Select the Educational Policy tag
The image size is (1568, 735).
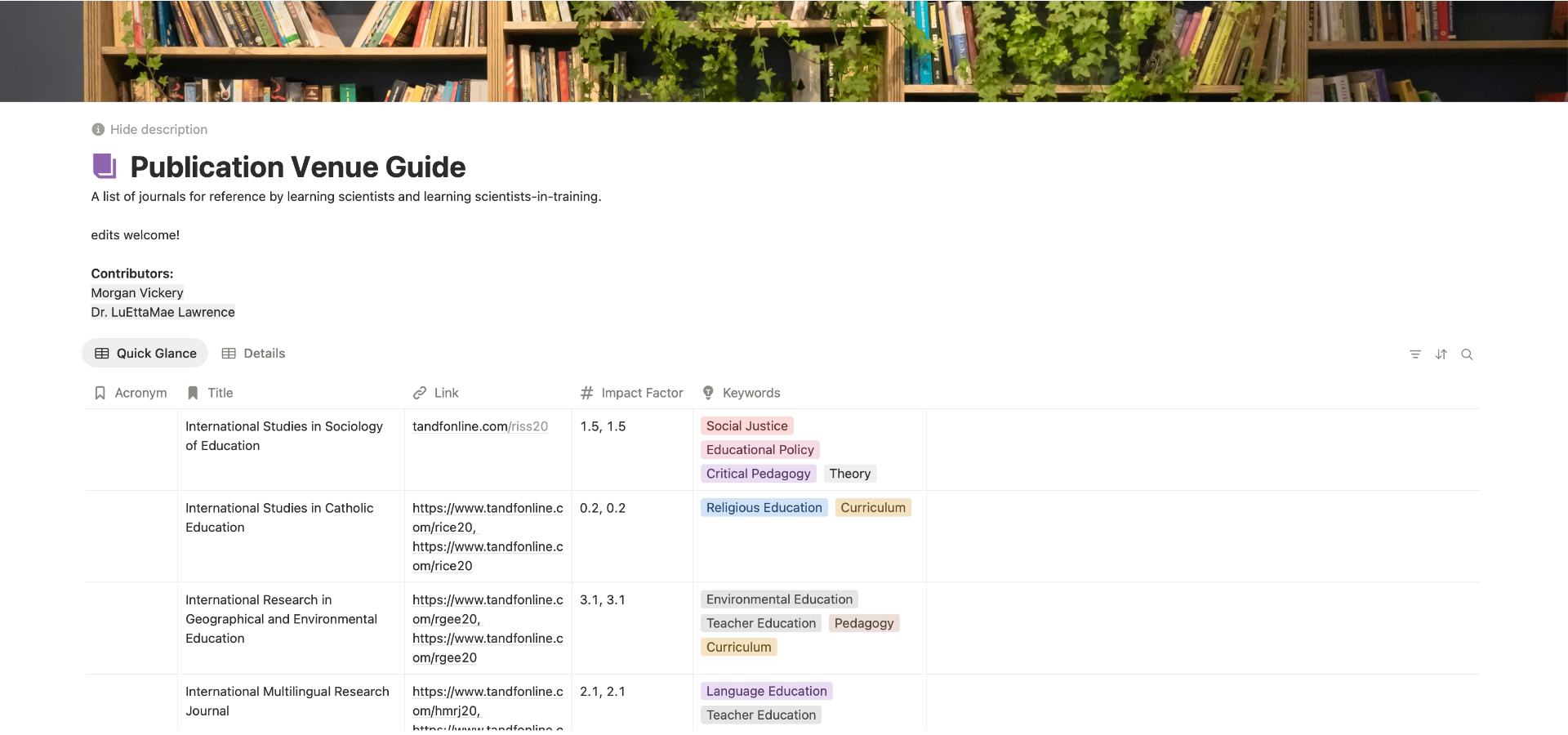(x=760, y=449)
